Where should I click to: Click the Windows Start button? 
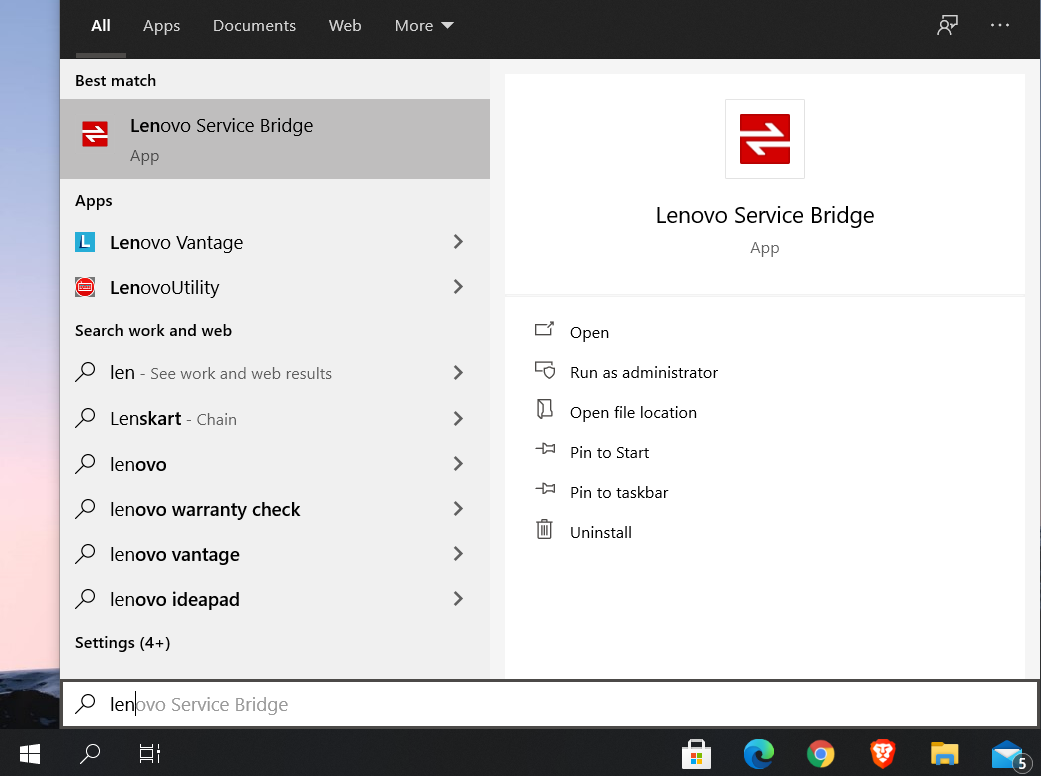coord(30,753)
